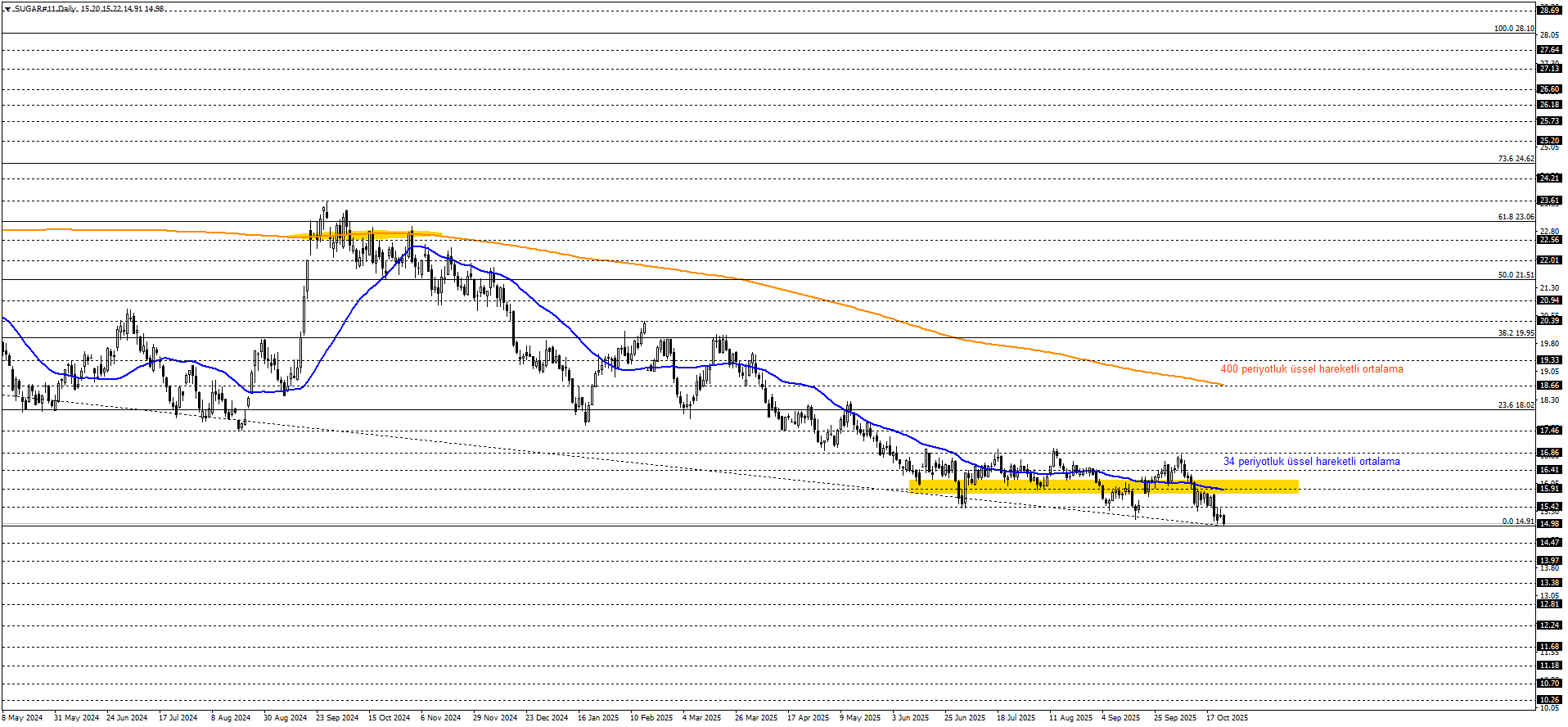The width and height of the screenshot is (1568, 727).
Task: Select the Fibonacci 38.2 19.95 level label
Action: [x=1516, y=333]
